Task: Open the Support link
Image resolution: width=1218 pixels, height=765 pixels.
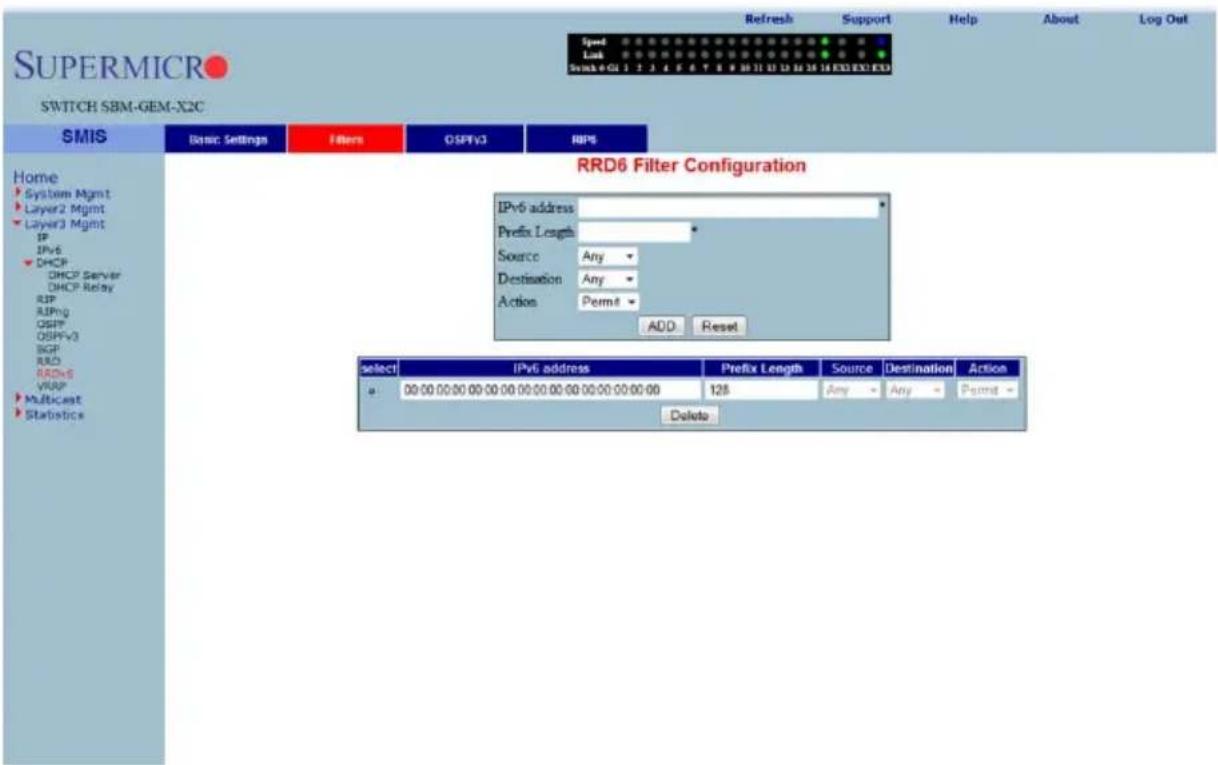Action: (x=866, y=19)
